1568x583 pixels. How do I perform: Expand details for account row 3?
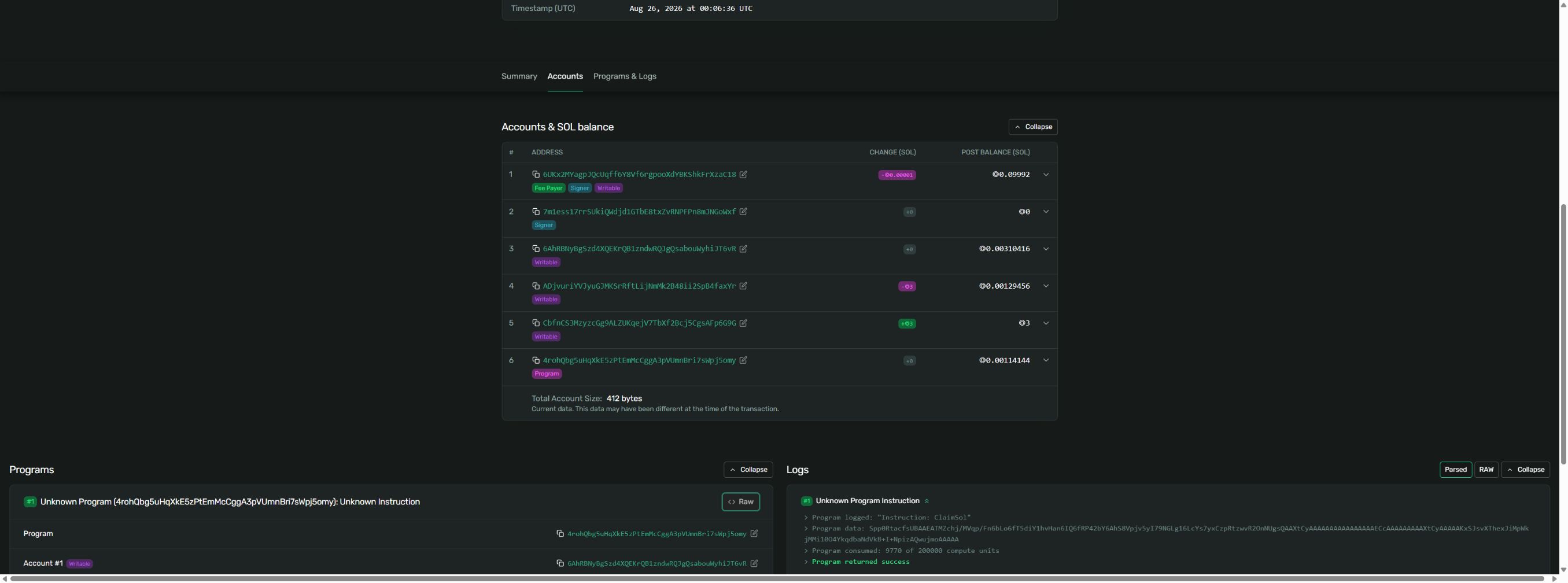tap(1046, 249)
